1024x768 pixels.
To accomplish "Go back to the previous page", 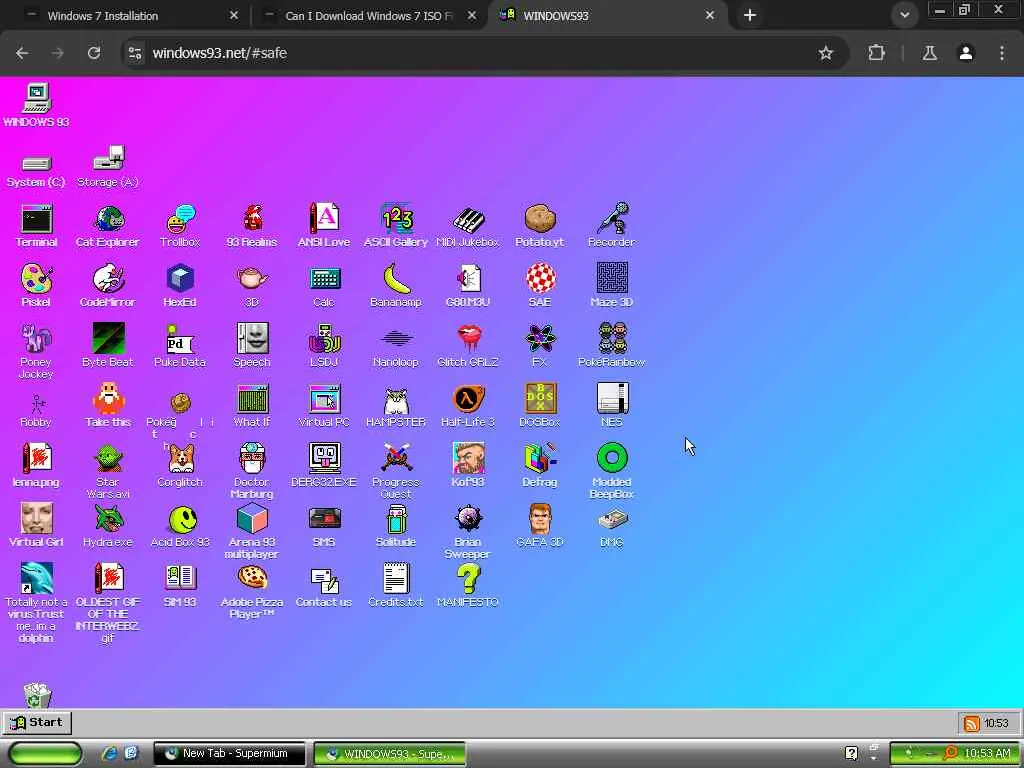I will (22, 53).
